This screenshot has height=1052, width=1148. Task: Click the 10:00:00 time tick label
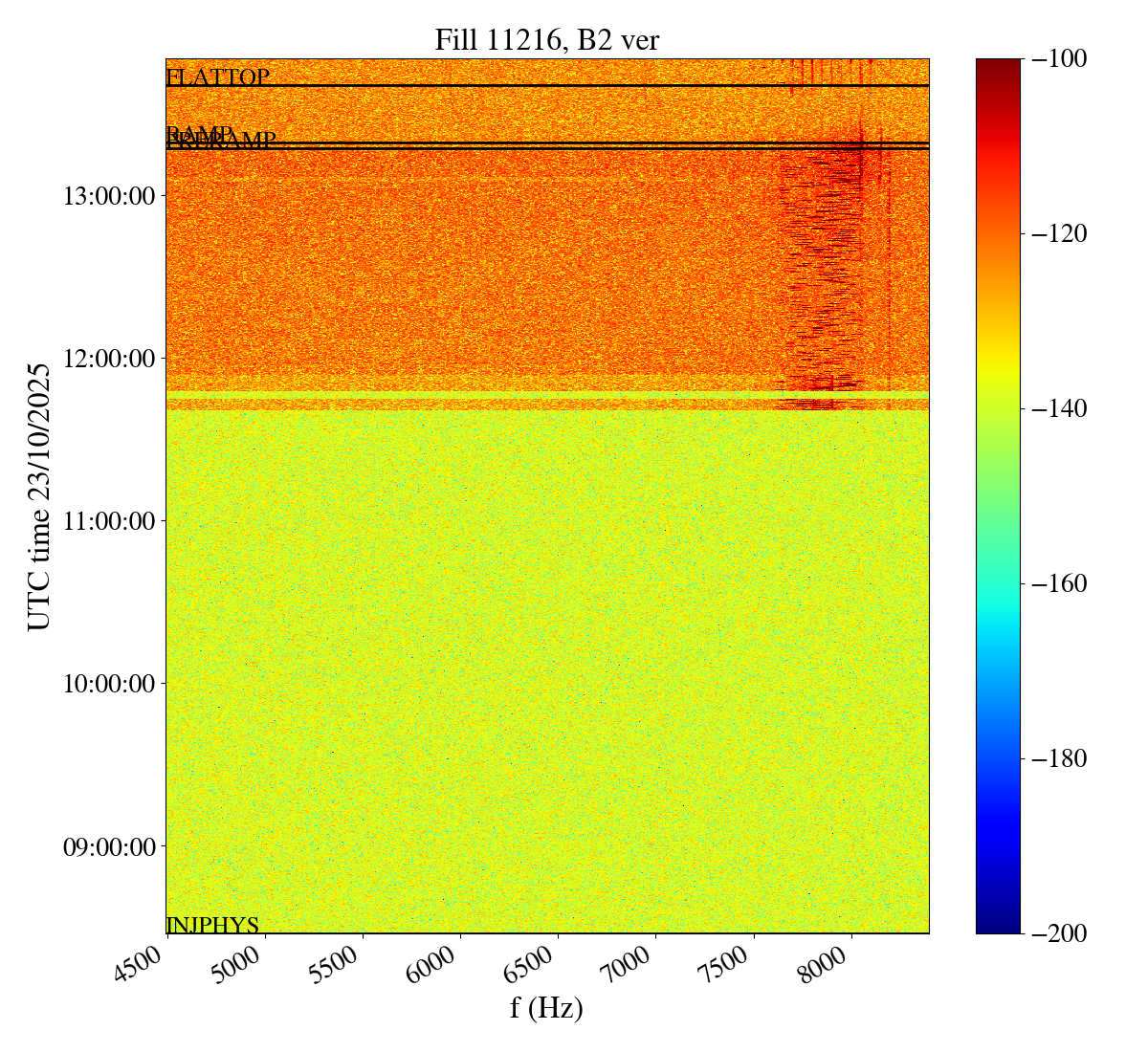[x=108, y=684]
